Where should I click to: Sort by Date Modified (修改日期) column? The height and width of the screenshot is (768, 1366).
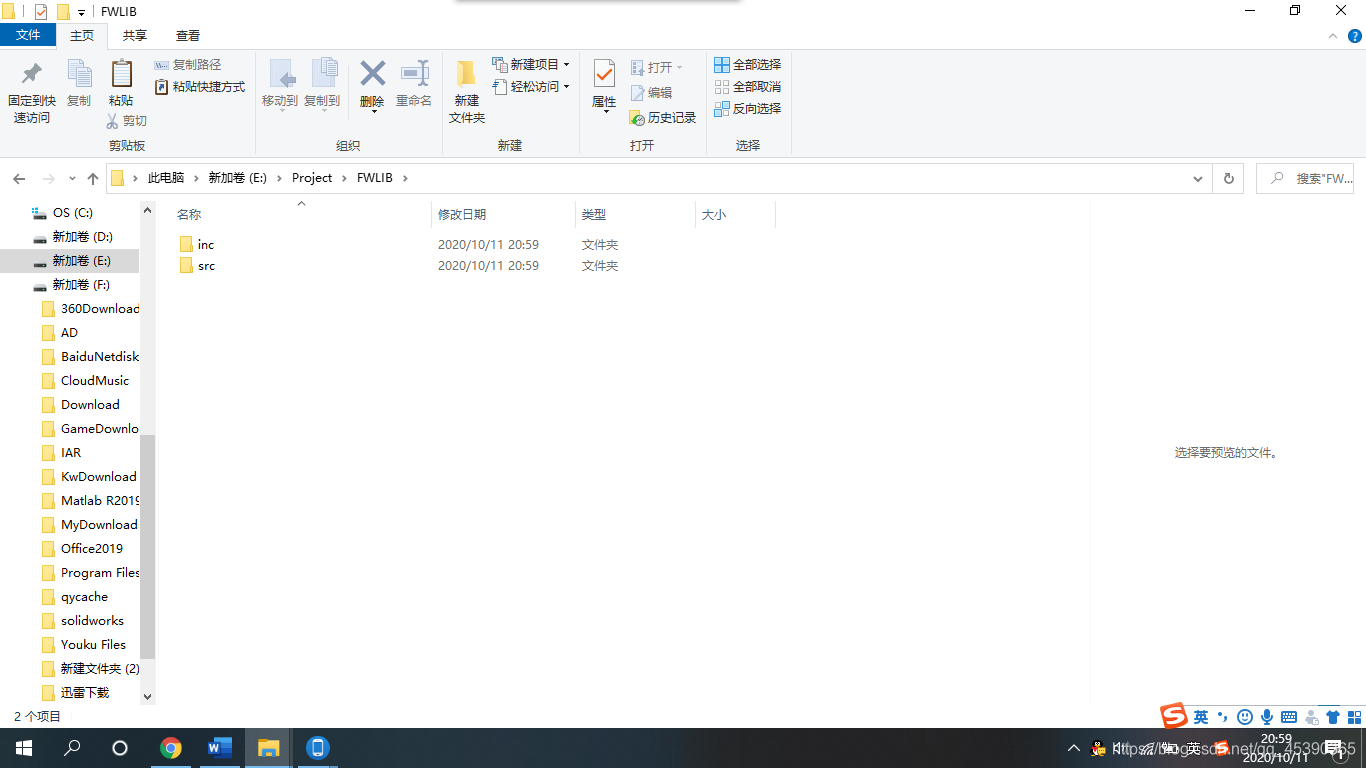(x=504, y=214)
